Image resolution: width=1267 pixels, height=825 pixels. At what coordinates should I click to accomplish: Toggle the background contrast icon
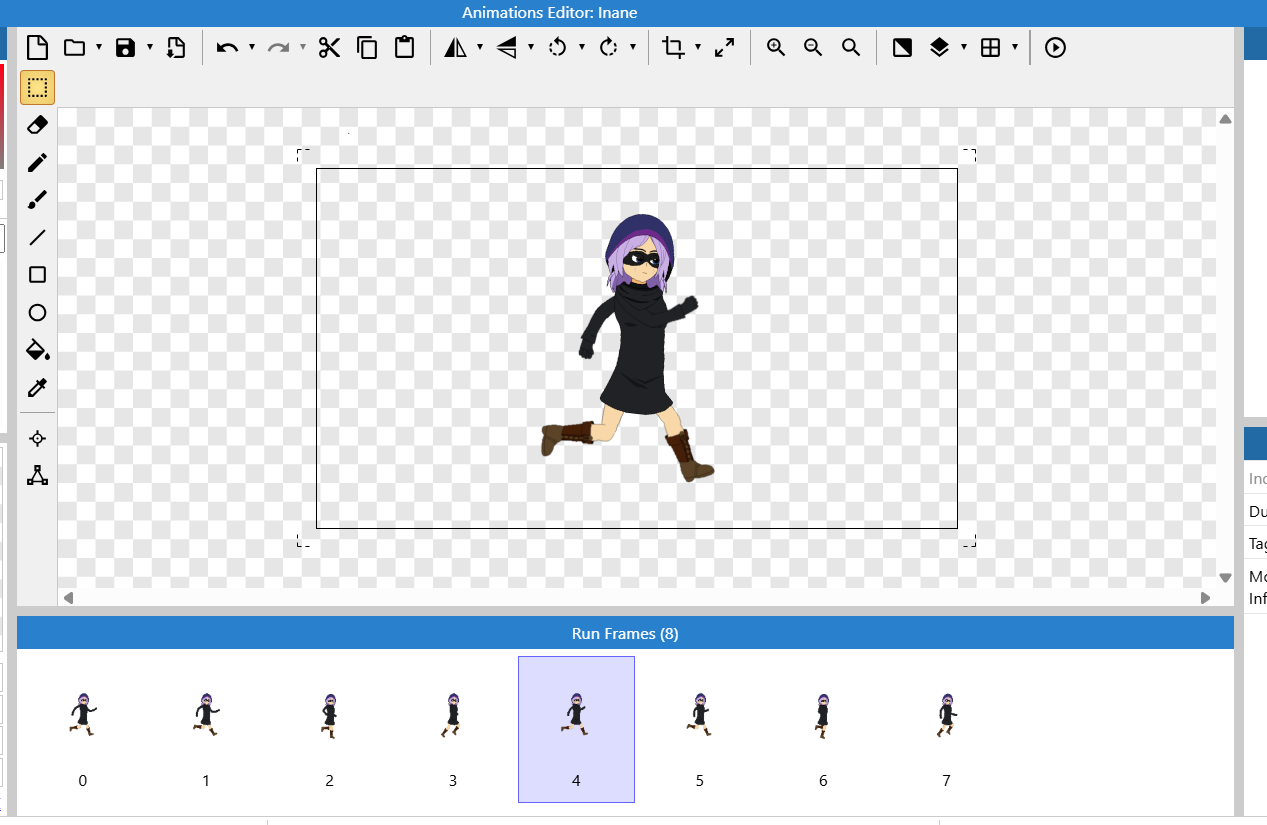(x=902, y=47)
